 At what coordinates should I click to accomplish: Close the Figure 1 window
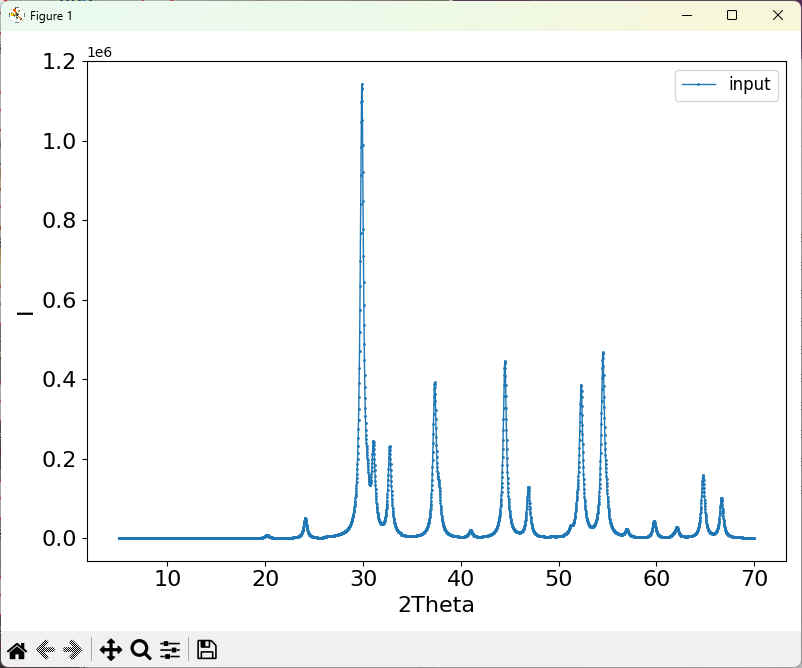tap(777, 15)
